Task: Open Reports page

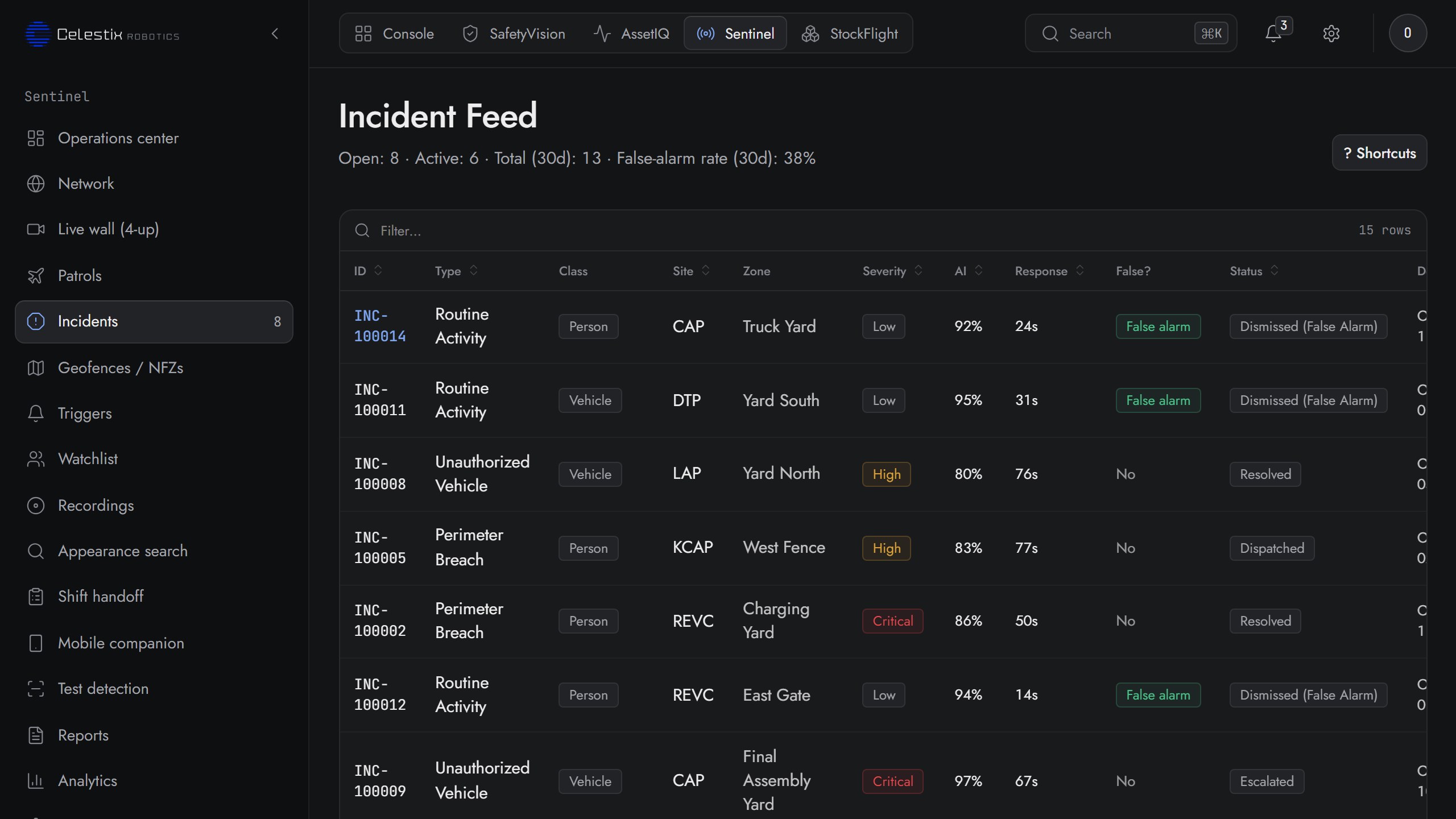Action: click(154, 735)
